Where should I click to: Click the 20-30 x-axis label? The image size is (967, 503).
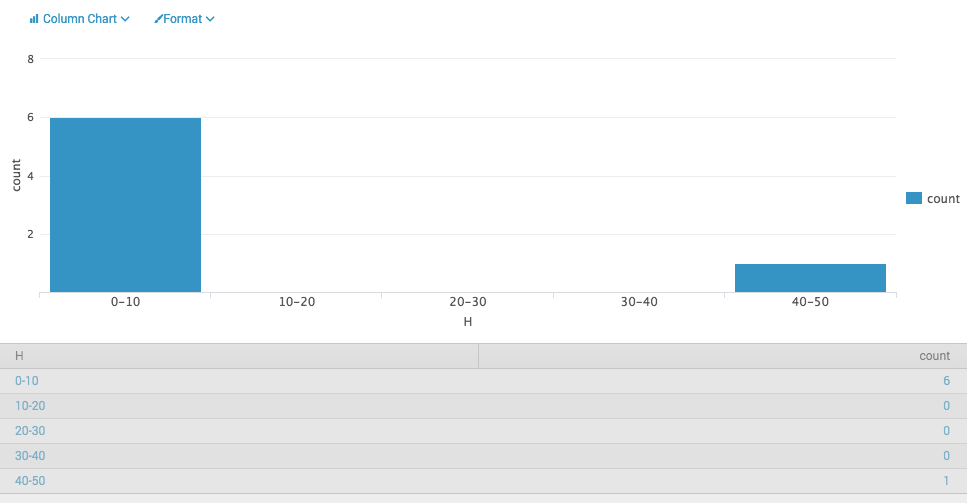(467, 302)
